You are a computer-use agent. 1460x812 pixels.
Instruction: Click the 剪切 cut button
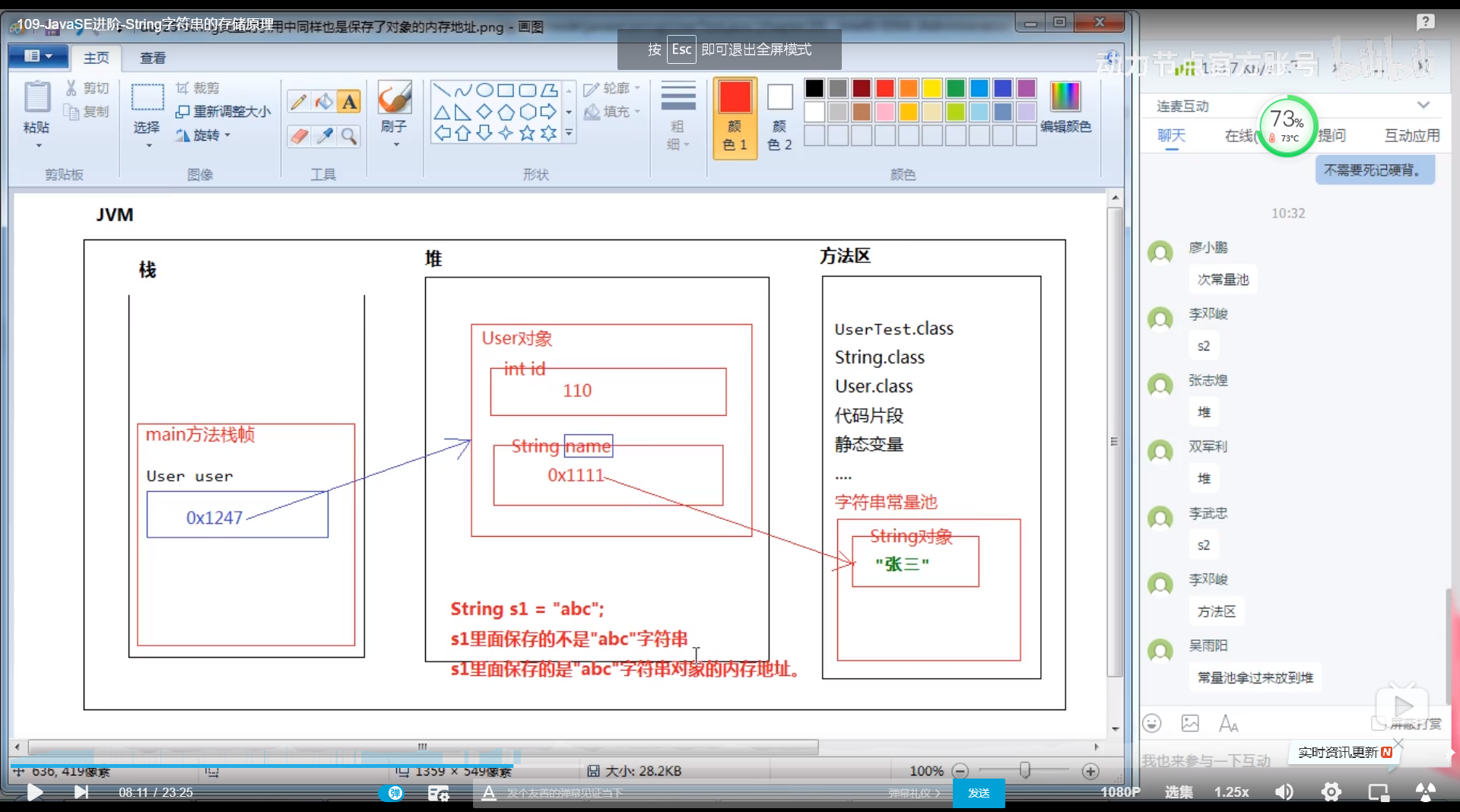coord(87,88)
